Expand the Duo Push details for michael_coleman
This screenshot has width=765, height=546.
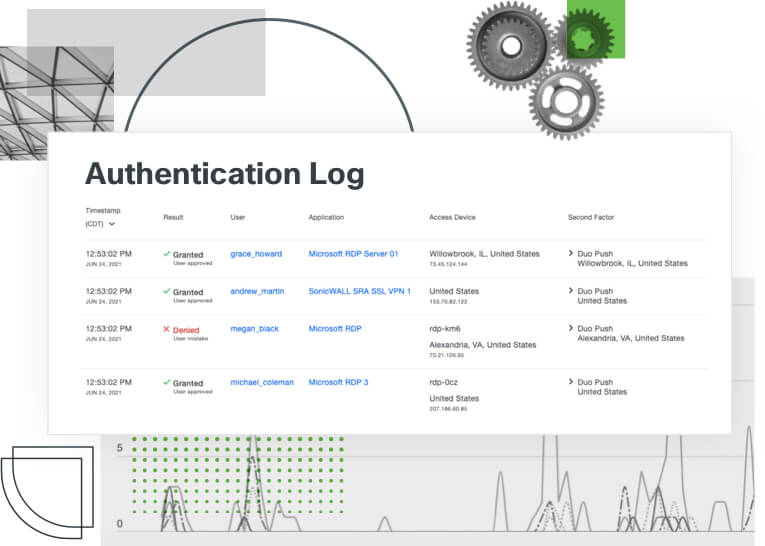571,382
